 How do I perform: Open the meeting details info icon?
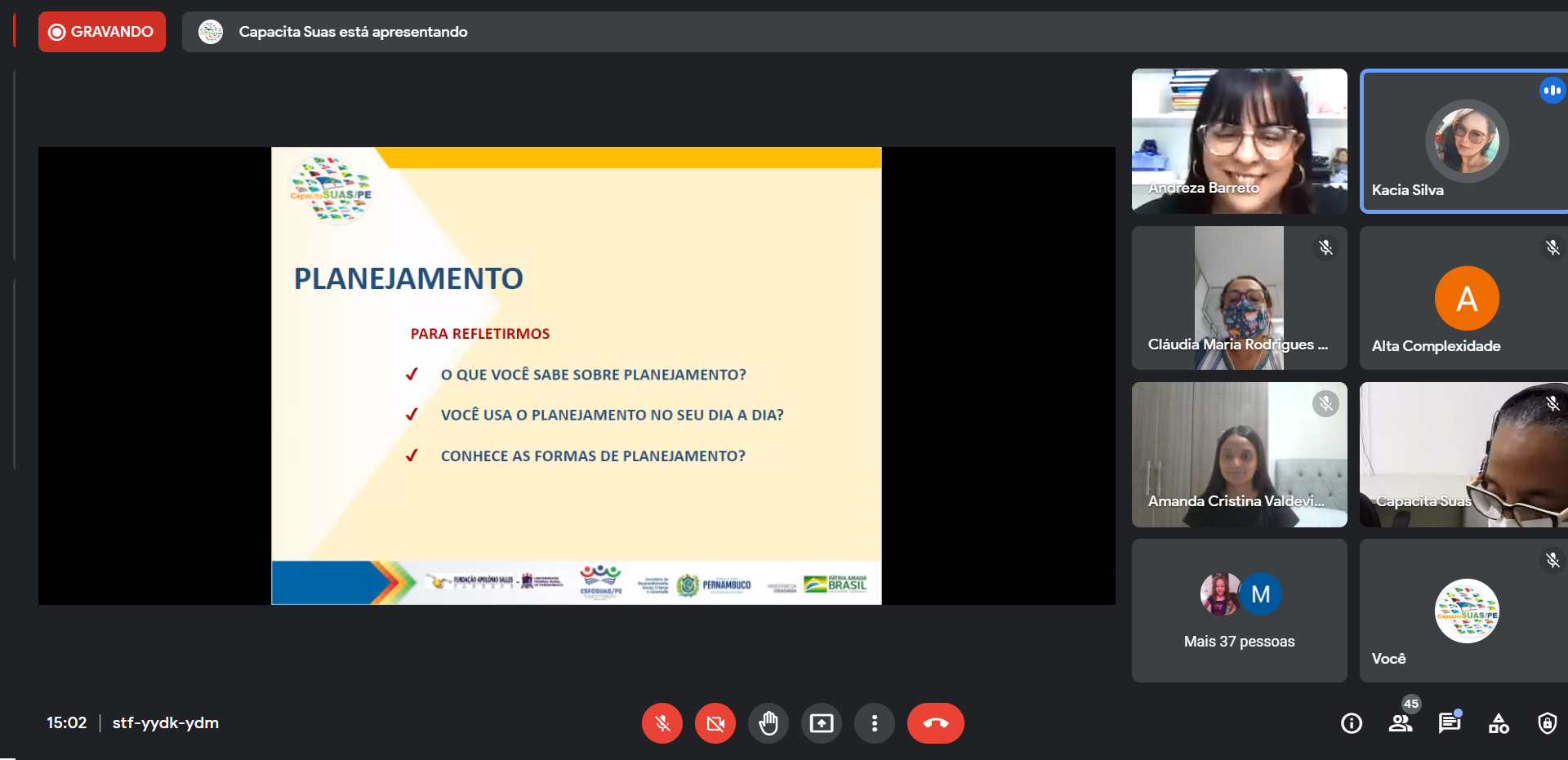pos(1352,723)
